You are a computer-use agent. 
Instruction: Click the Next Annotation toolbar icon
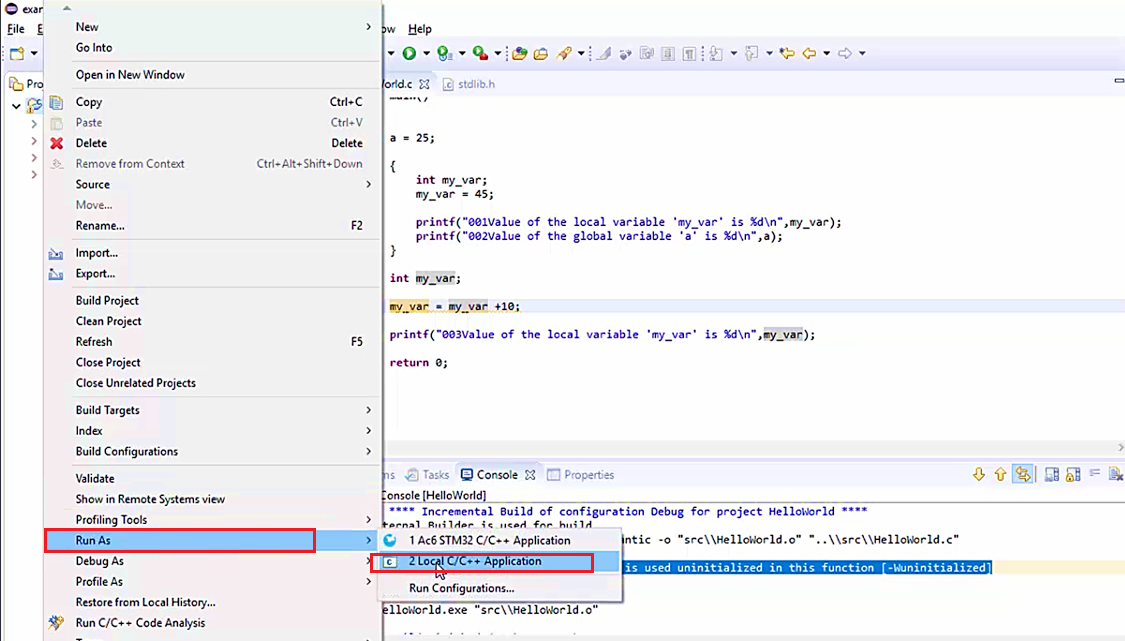(716, 53)
